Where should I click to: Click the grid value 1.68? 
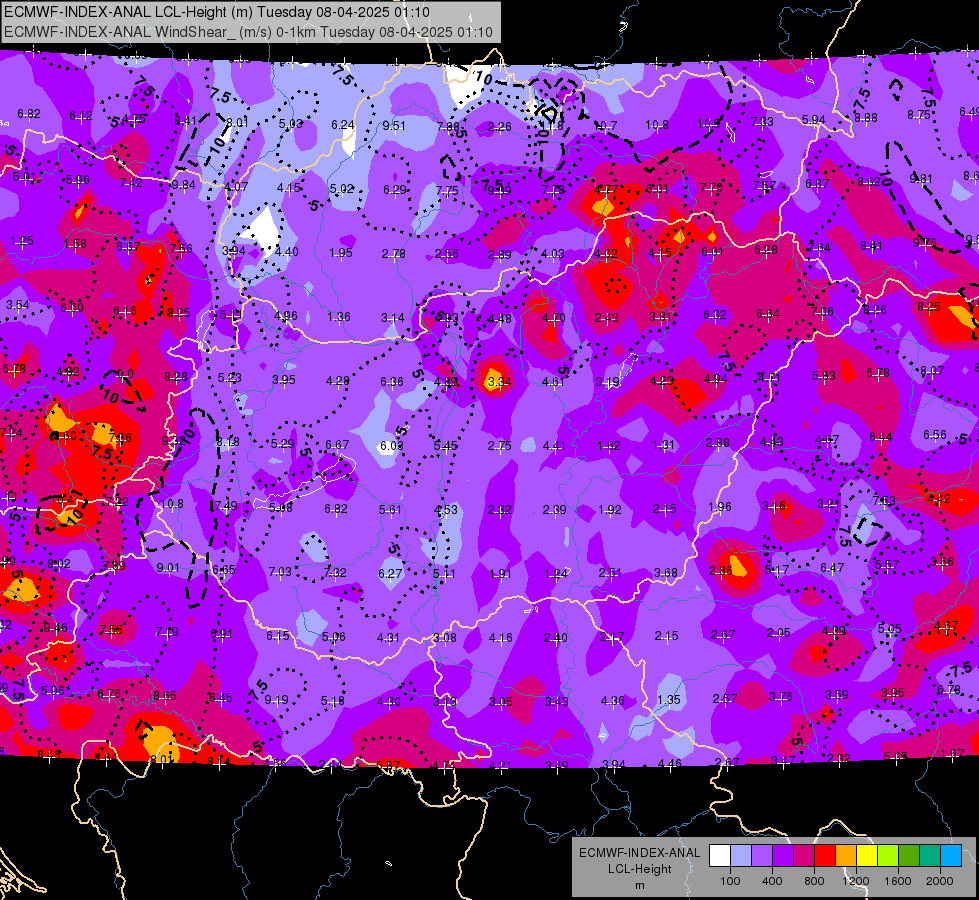[x=75, y=244]
